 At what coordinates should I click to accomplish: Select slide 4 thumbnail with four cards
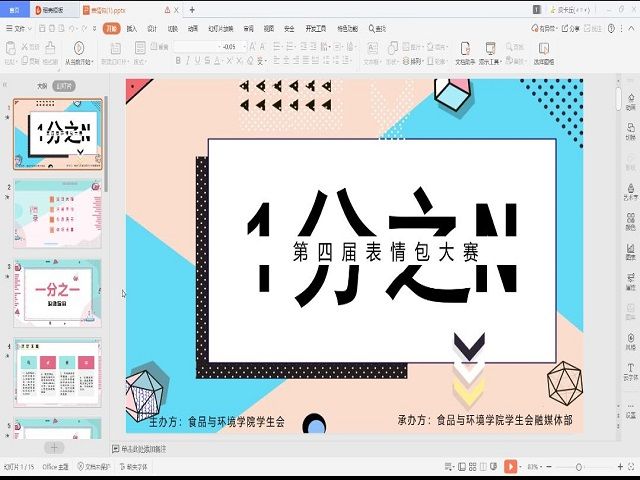(x=58, y=373)
